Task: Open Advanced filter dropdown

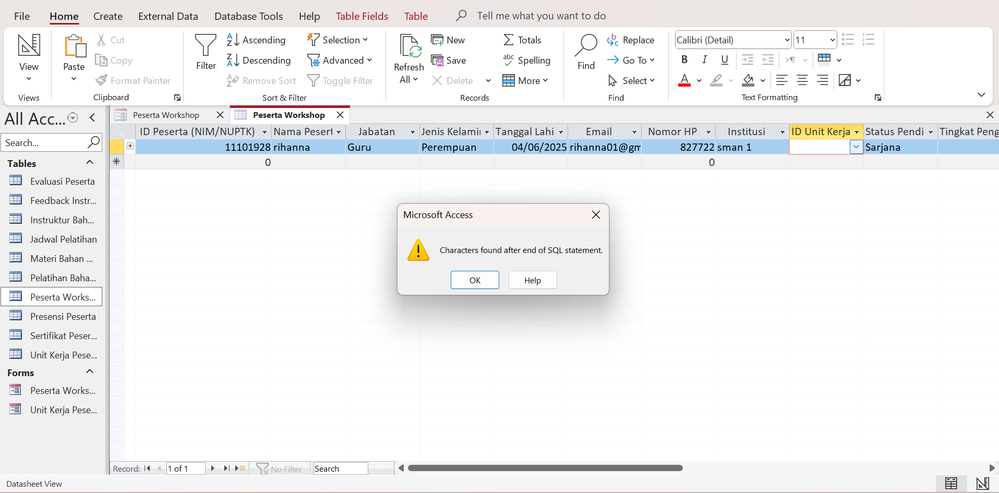Action: pos(340,61)
